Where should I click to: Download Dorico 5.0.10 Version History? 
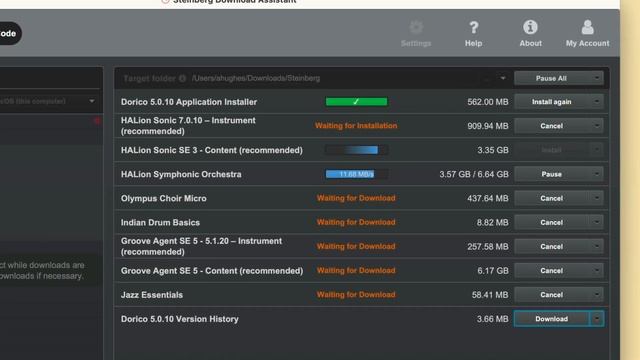click(x=551, y=318)
